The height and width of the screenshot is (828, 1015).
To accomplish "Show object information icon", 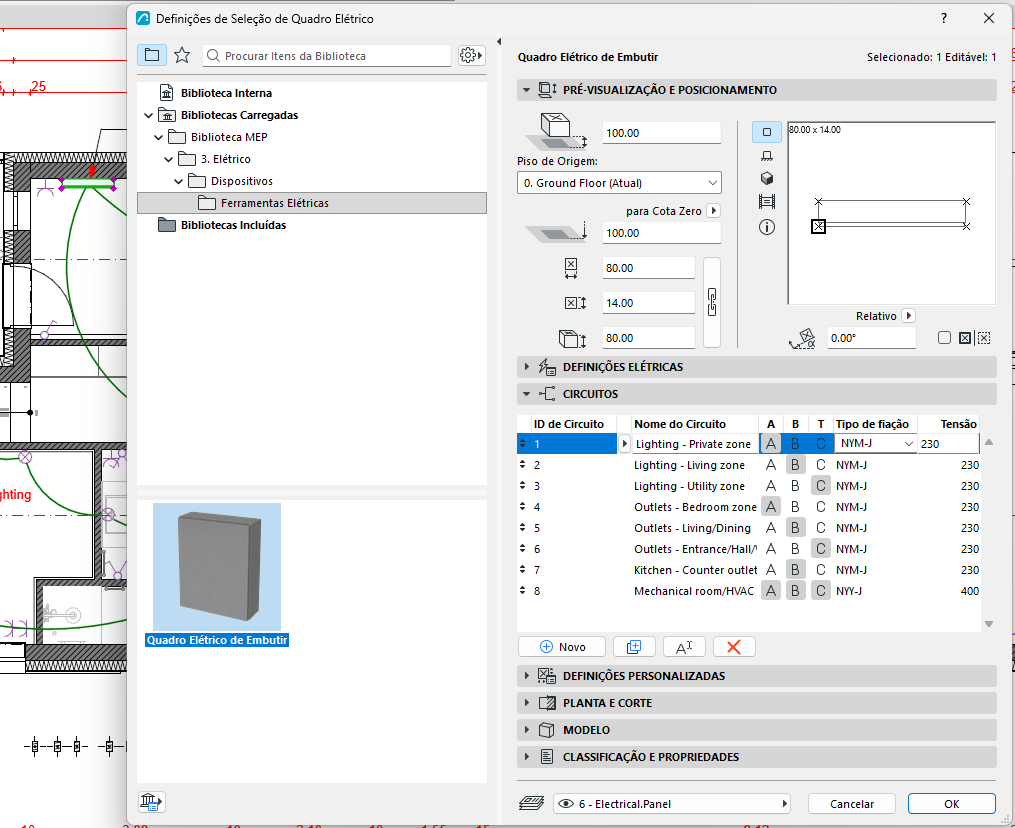I will (x=766, y=227).
